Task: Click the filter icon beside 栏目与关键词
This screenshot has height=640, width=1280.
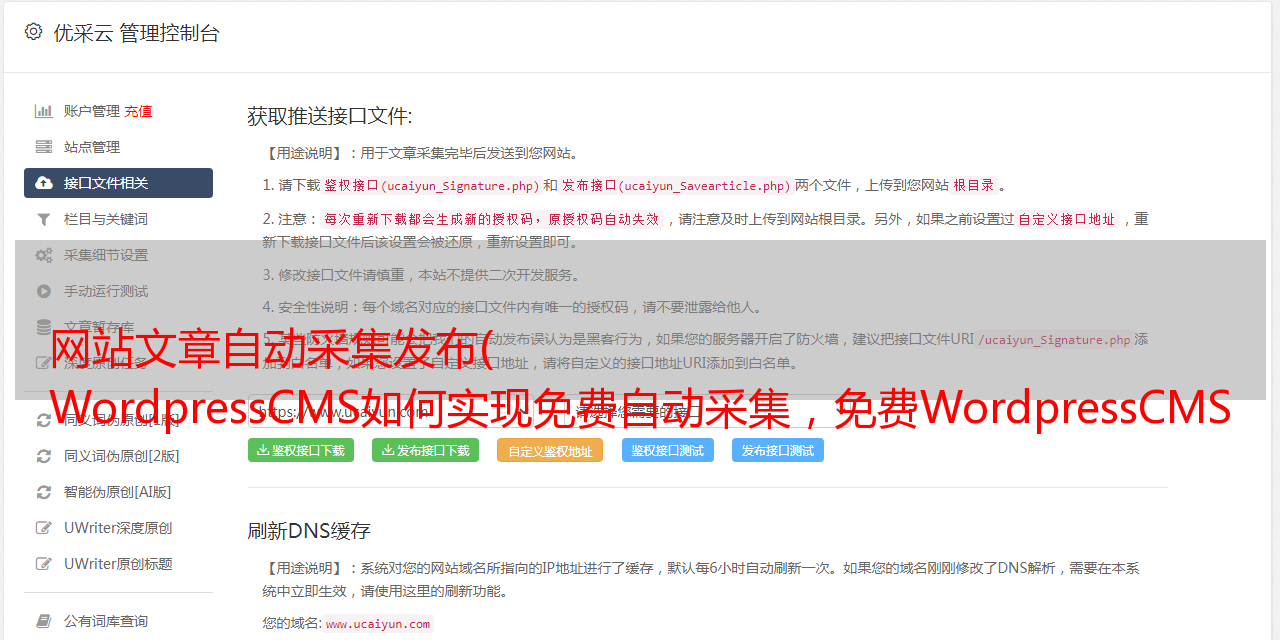Action: [44, 219]
